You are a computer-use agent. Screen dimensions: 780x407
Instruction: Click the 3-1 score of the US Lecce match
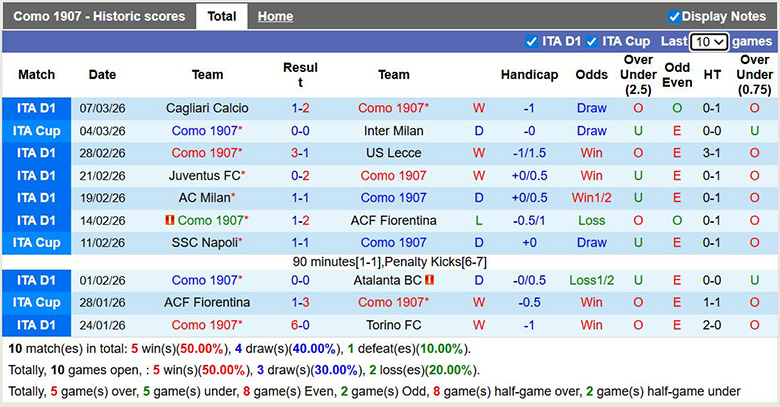(299, 153)
